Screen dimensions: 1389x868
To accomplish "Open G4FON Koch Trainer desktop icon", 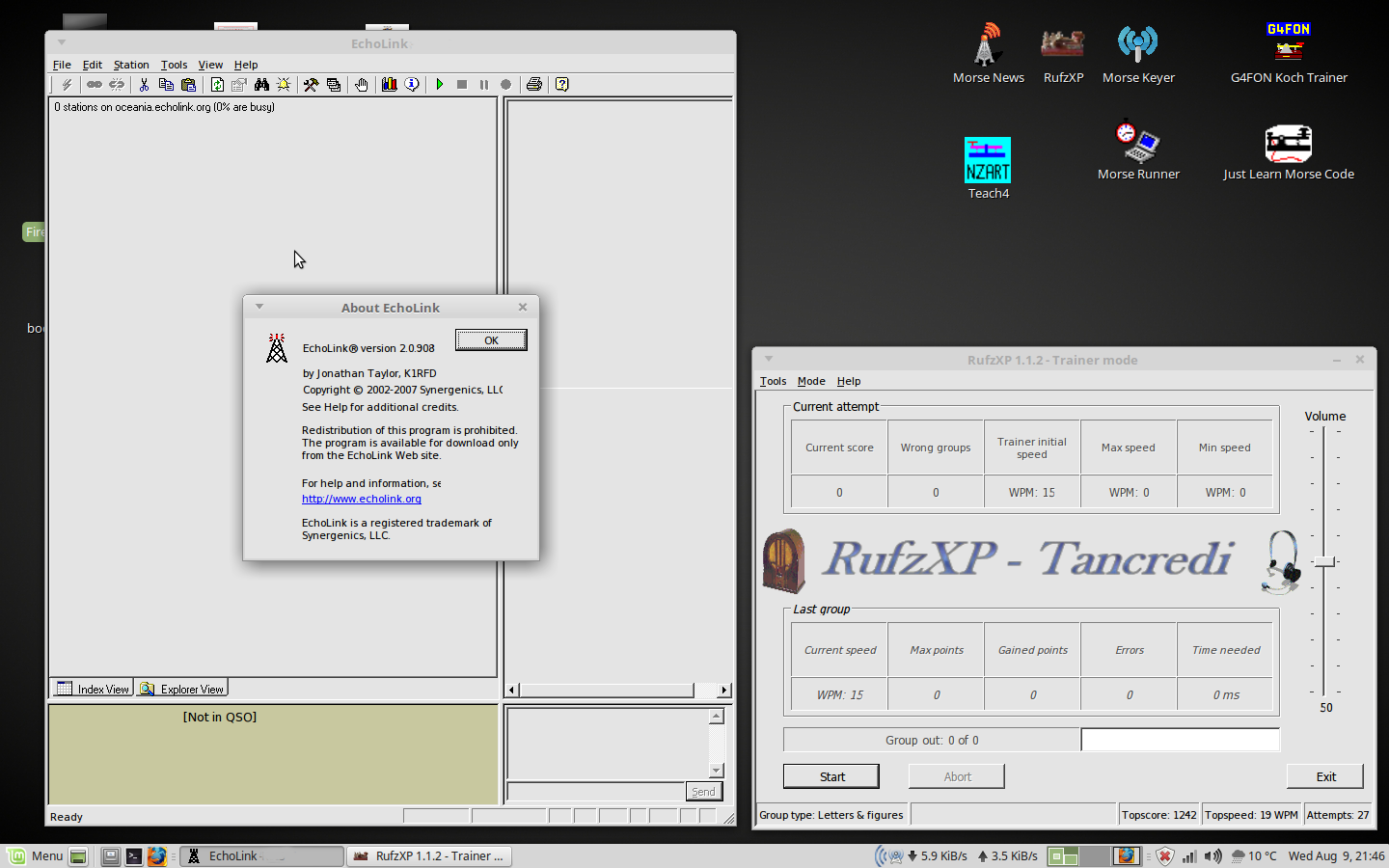I will pos(1289,53).
